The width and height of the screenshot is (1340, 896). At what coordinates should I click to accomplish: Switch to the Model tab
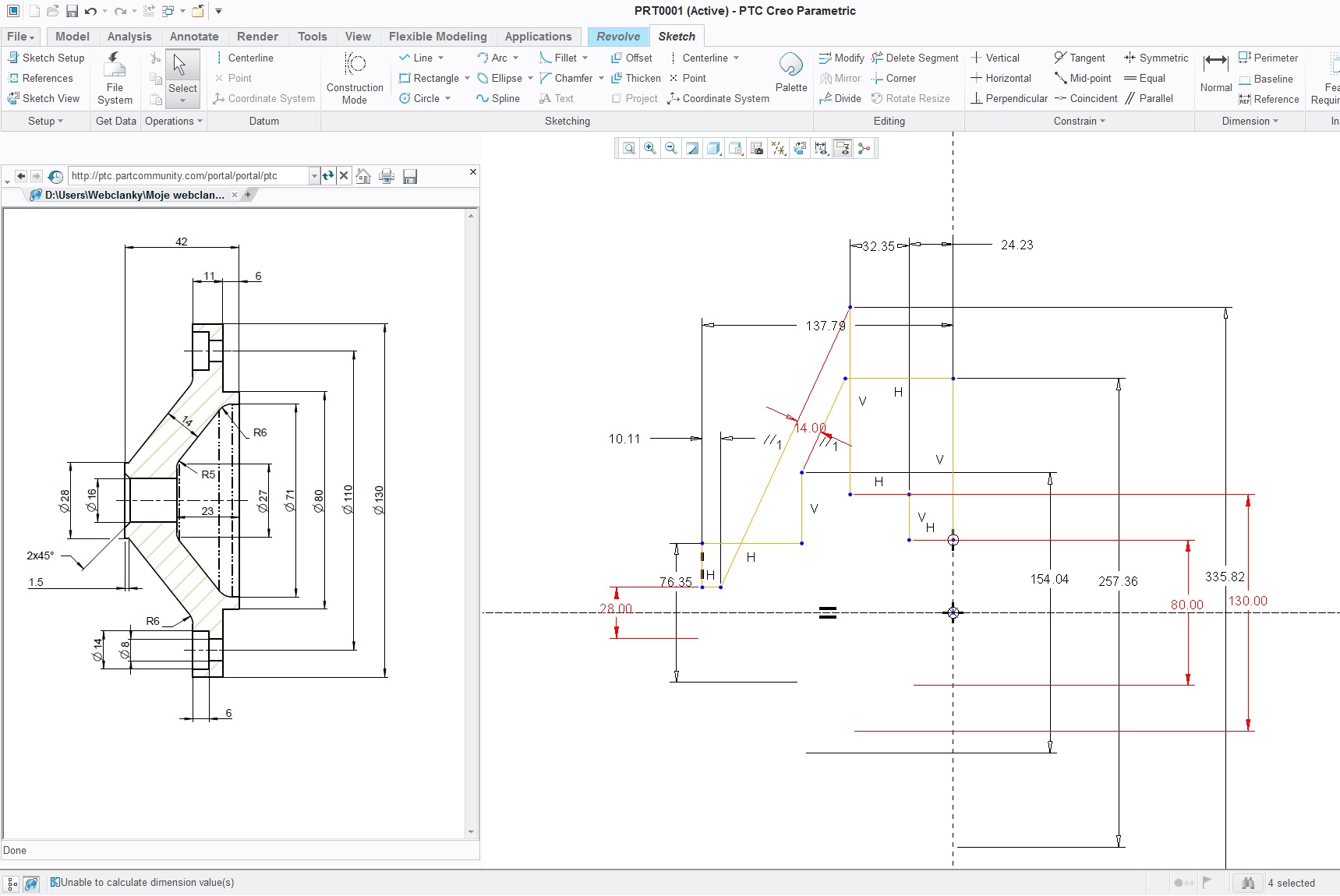72,37
